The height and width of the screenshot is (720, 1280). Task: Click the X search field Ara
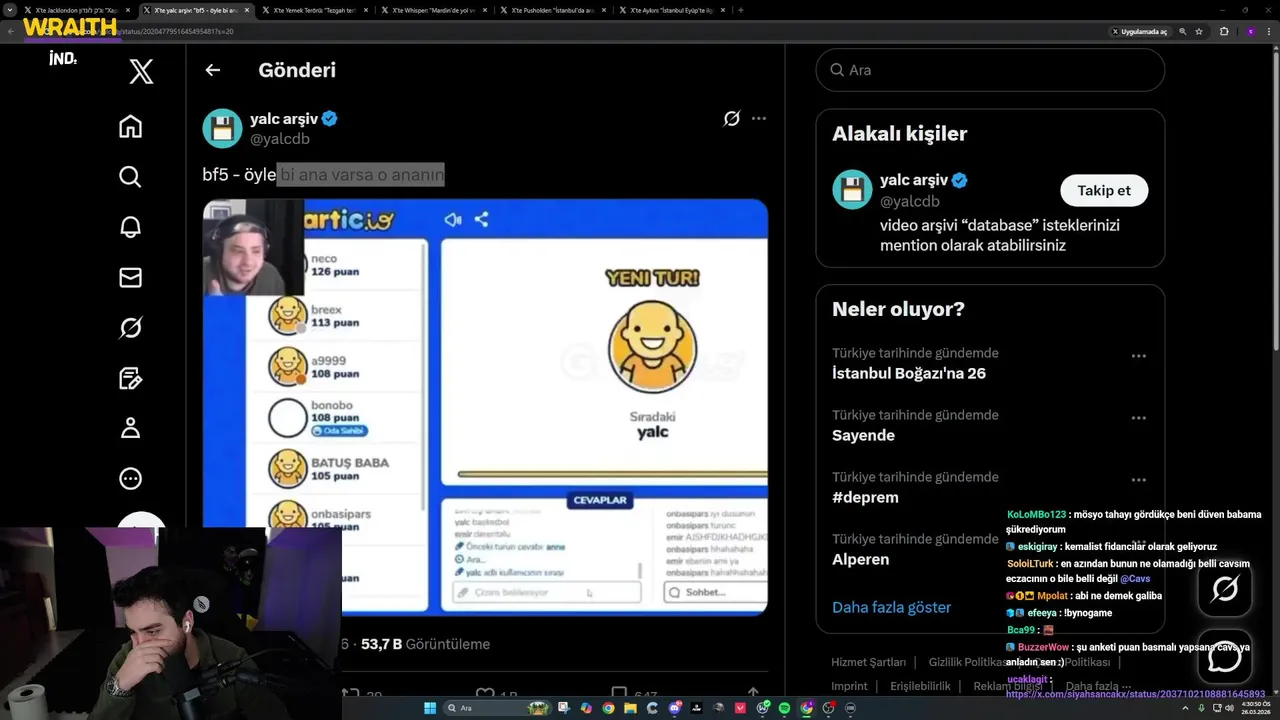(x=990, y=70)
